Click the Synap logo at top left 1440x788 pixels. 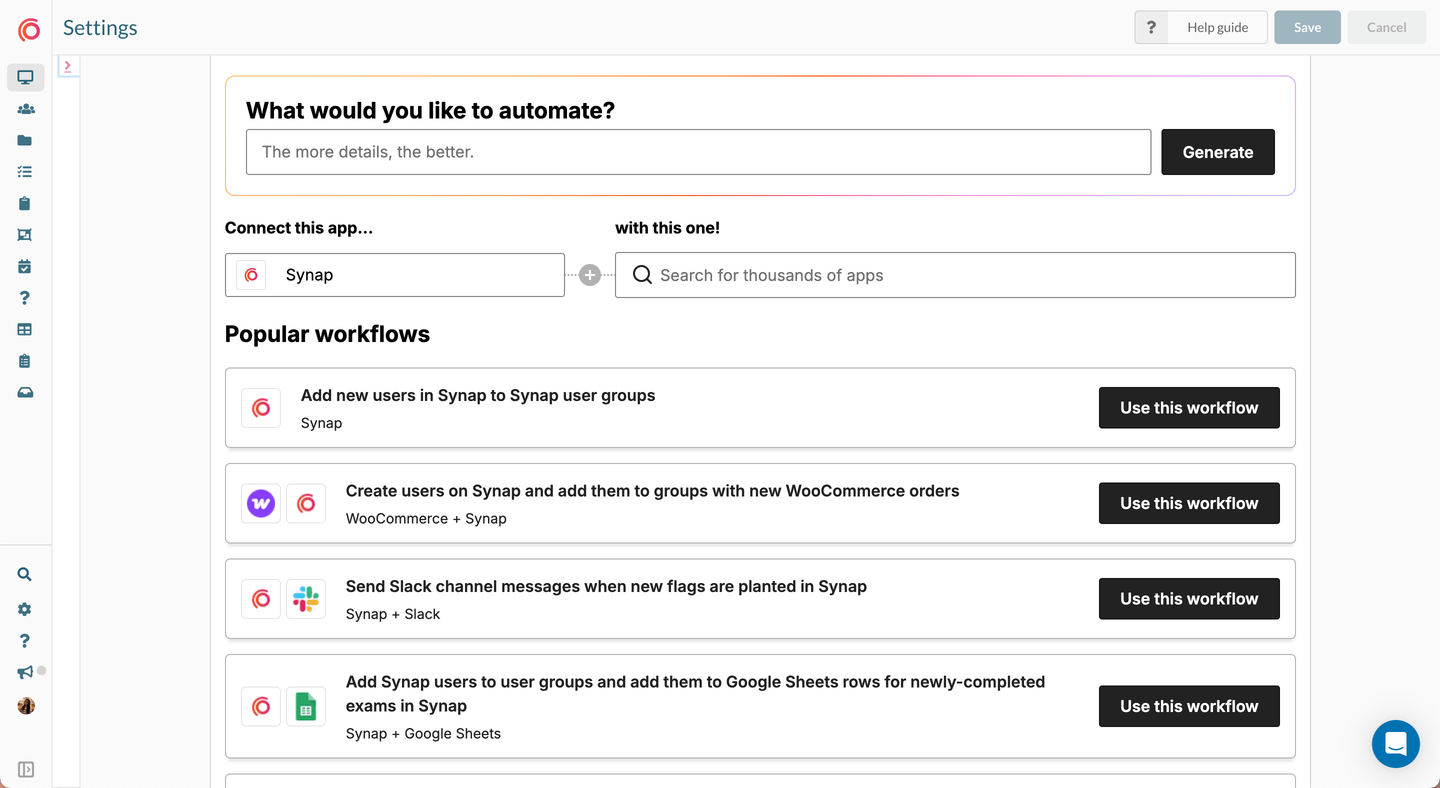(29, 29)
